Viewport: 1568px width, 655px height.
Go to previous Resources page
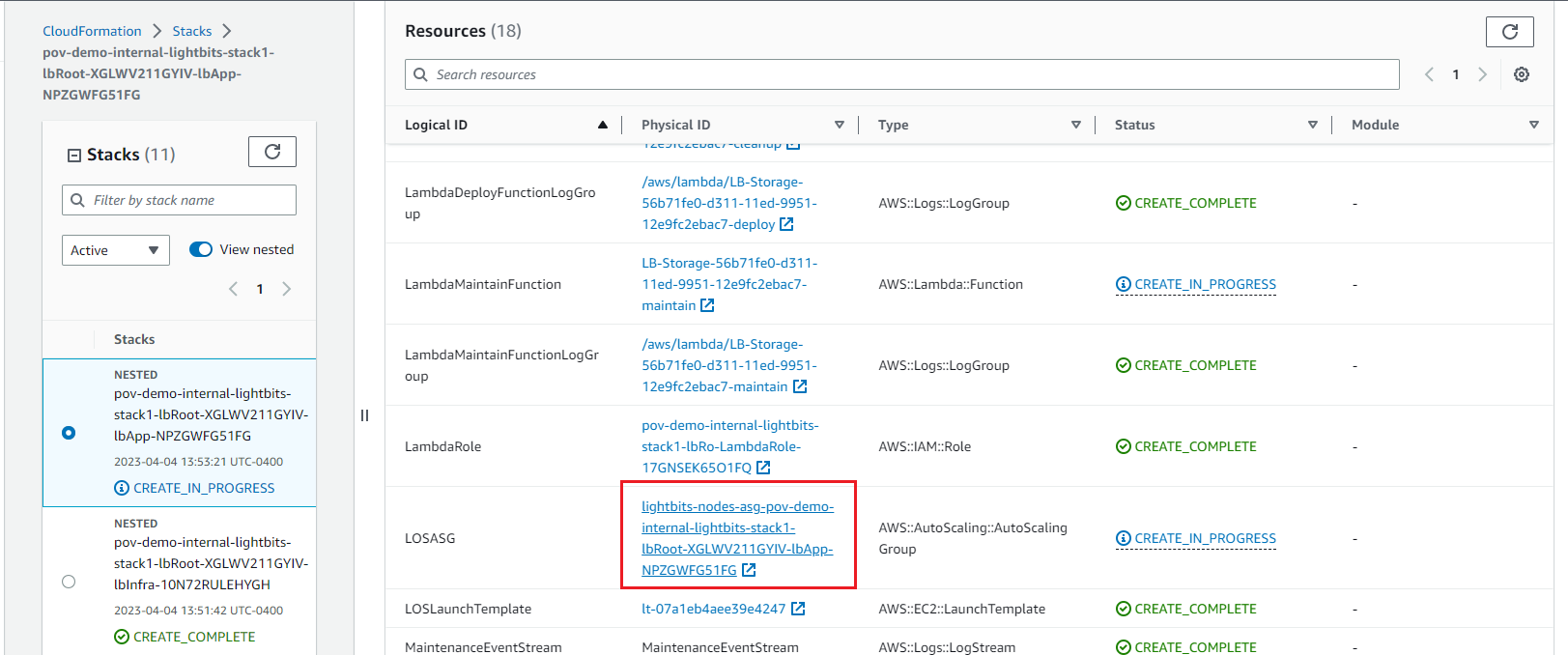click(1430, 74)
